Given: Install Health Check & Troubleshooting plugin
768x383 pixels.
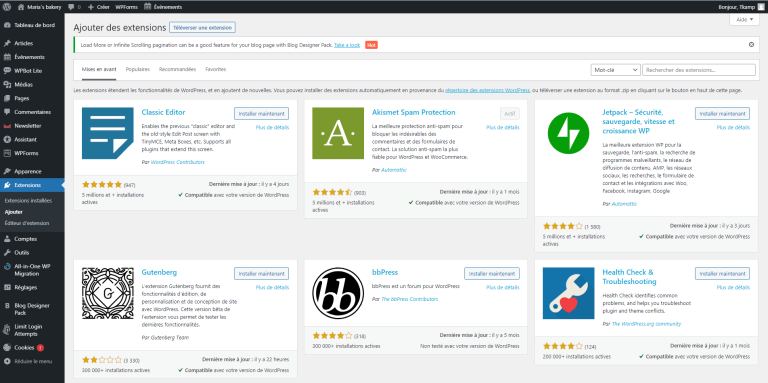Looking at the screenshot, I should click(722, 273).
